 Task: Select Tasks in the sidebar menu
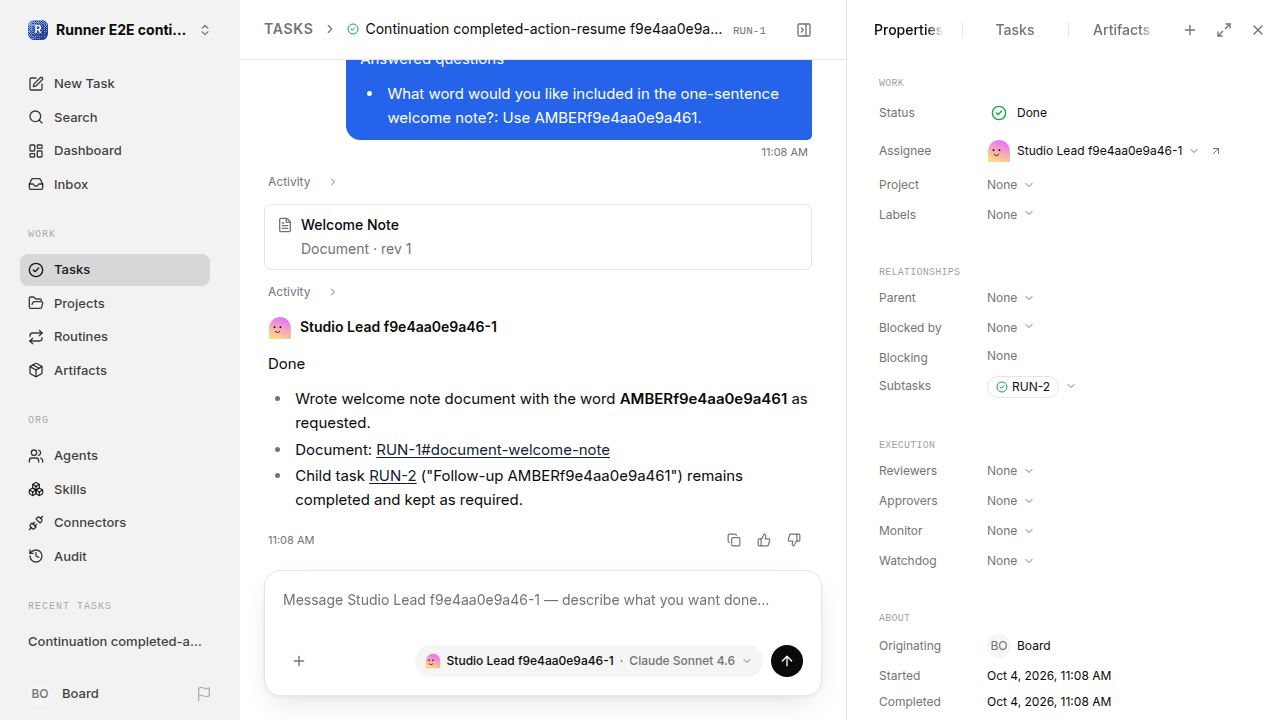(115, 270)
